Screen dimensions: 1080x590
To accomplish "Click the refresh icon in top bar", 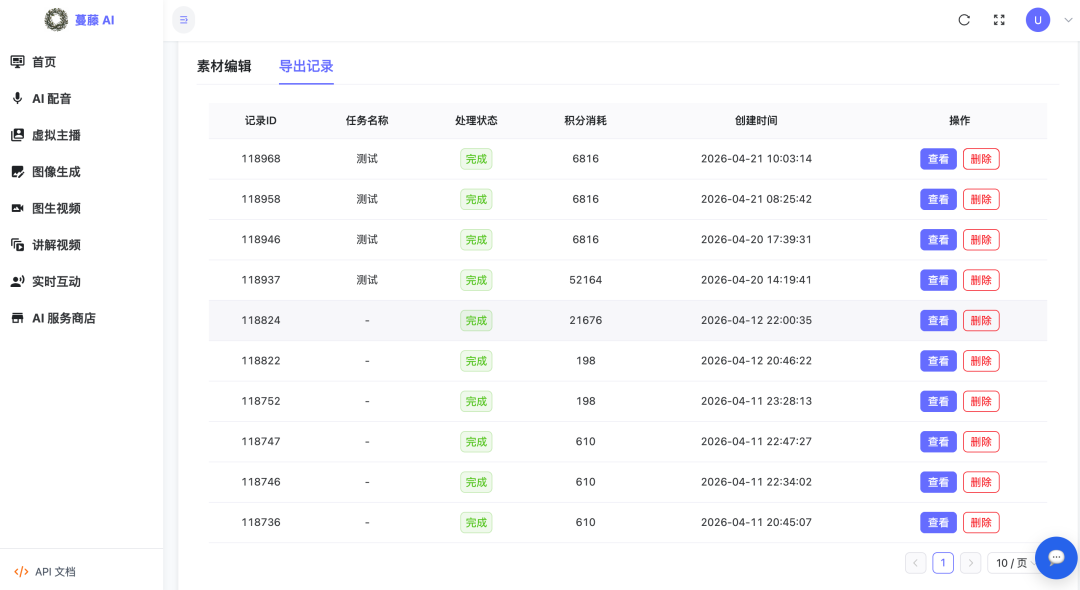I will click(964, 20).
